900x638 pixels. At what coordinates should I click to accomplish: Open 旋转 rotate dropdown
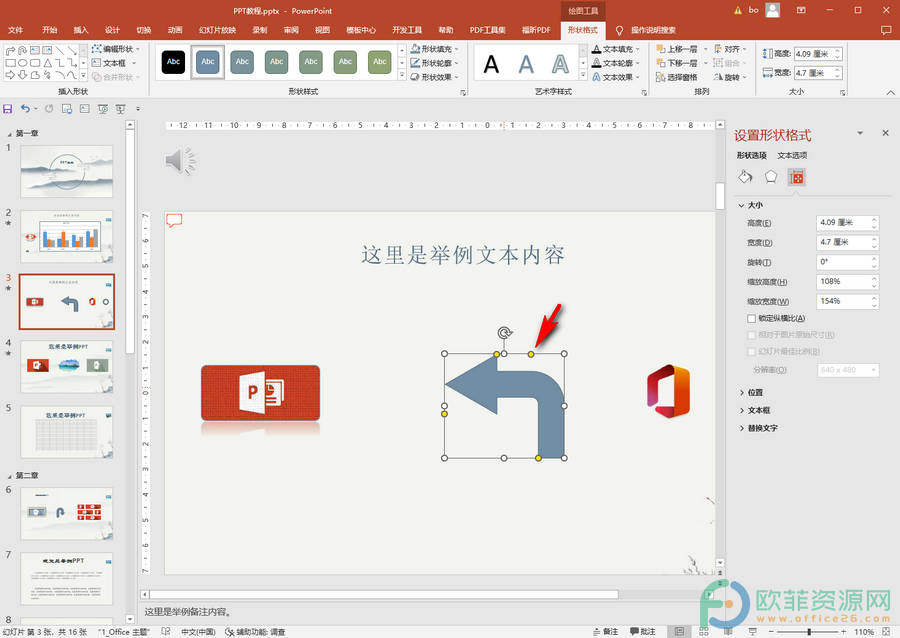[730, 77]
